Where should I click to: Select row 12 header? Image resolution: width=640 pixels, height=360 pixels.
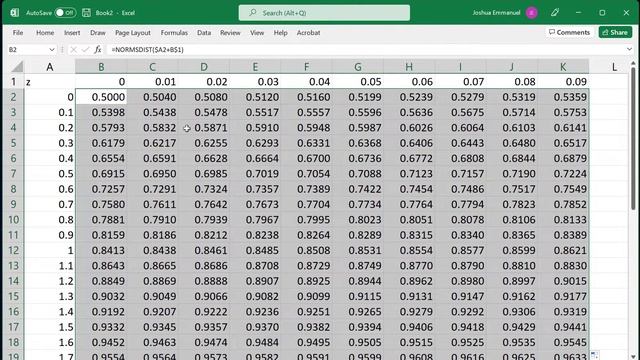pos(13,250)
